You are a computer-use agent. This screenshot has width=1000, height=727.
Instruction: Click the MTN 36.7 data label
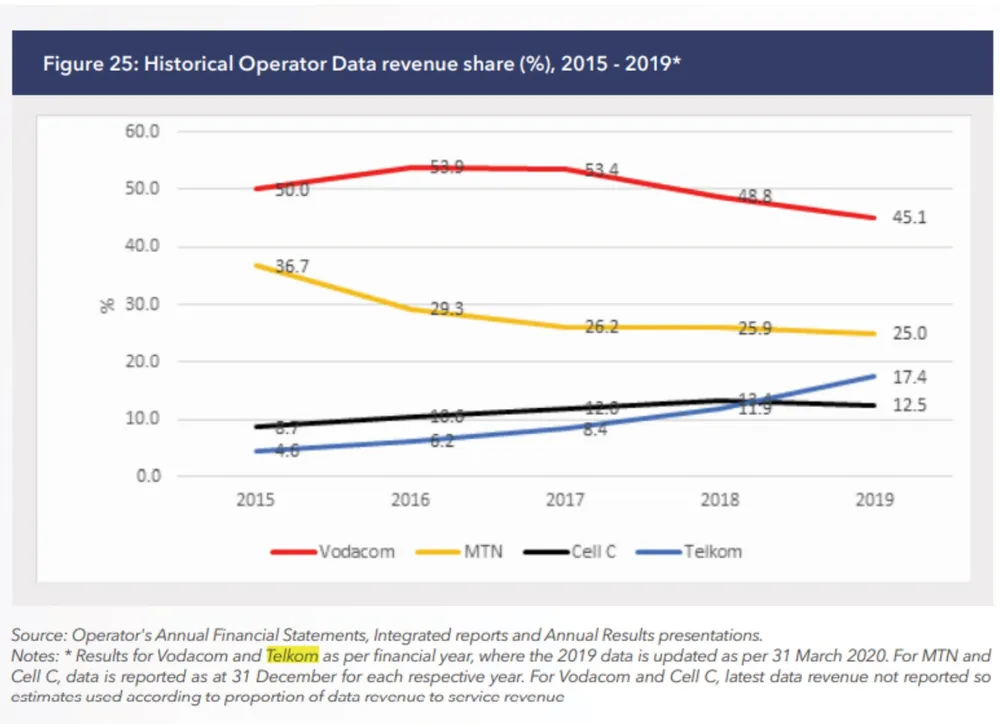(292, 266)
